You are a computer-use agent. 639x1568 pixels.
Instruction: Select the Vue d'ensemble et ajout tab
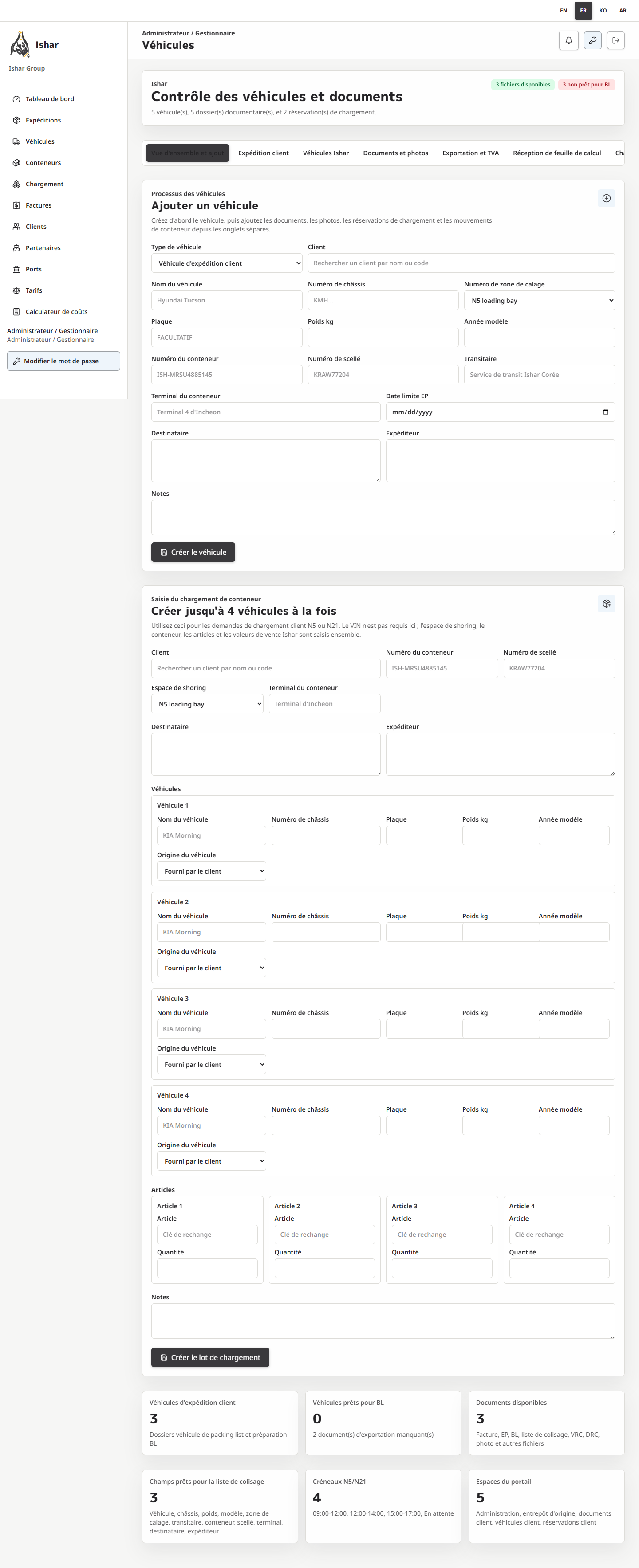188,153
